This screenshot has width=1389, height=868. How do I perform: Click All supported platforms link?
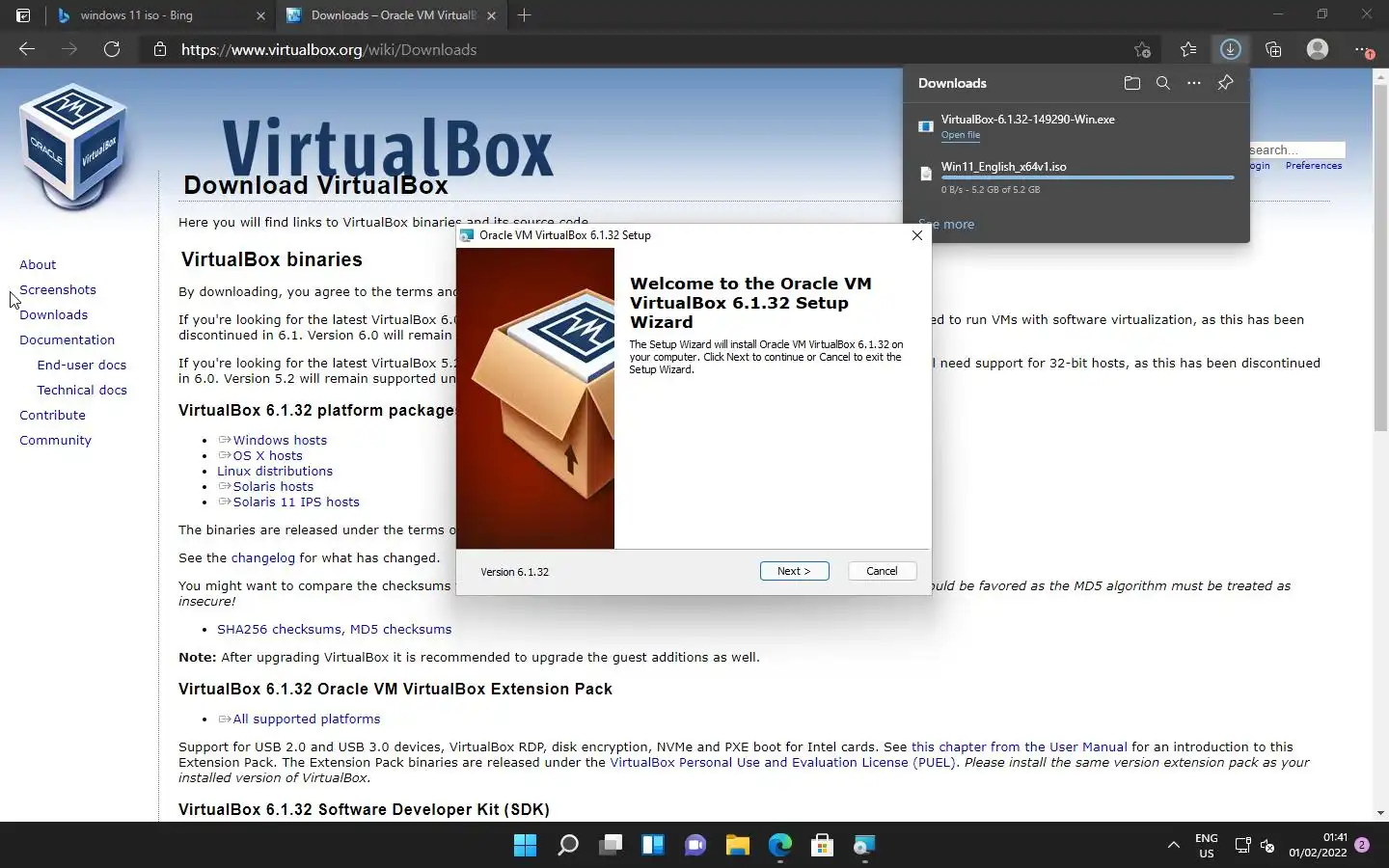(306, 719)
